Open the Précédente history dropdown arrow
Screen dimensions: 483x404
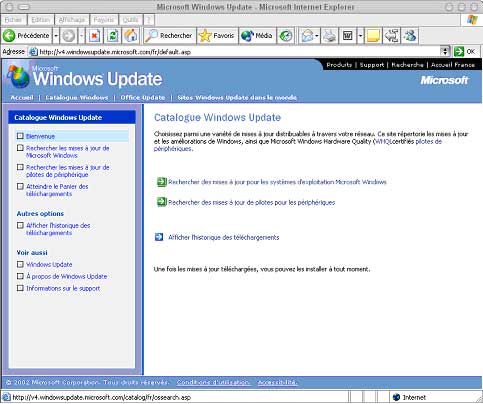click(56, 35)
